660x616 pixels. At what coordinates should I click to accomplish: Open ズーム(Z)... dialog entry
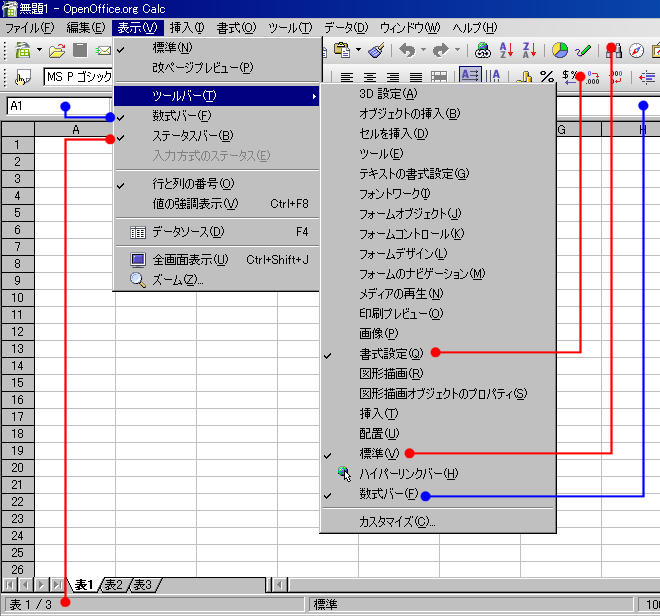216,280
